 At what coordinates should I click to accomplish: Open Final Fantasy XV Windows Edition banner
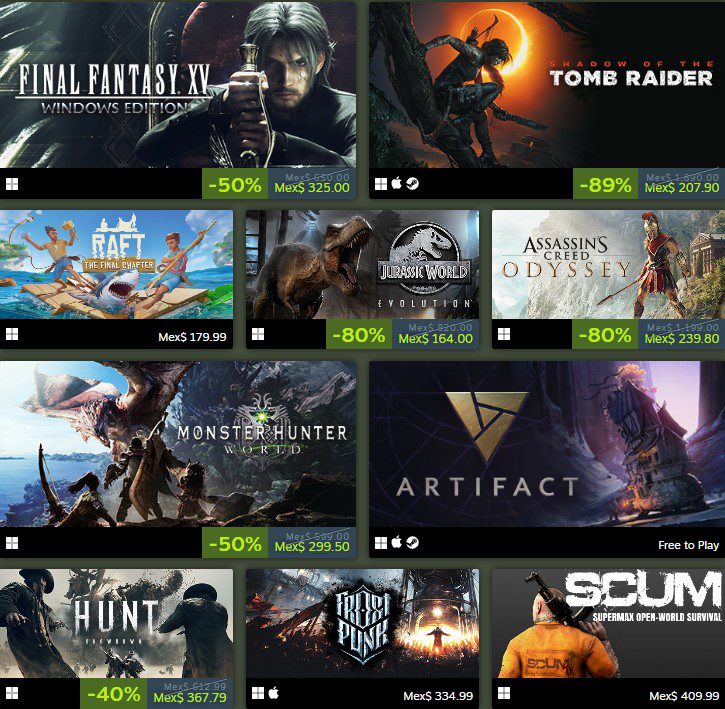click(x=178, y=85)
